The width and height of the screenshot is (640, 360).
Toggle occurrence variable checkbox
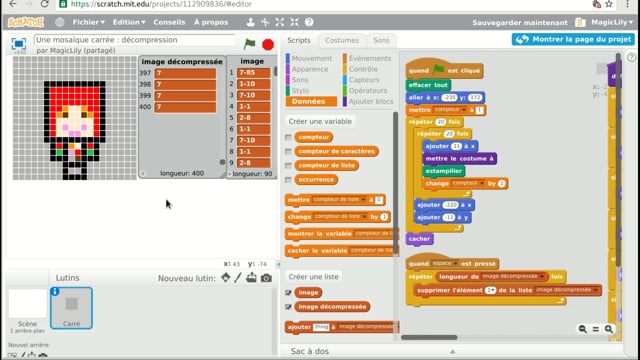[288, 180]
